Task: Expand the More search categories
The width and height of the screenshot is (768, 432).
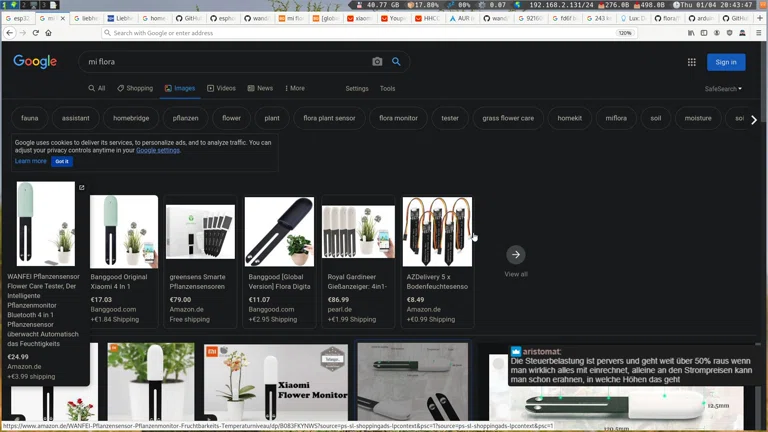Action: click(x=295, y=88)
